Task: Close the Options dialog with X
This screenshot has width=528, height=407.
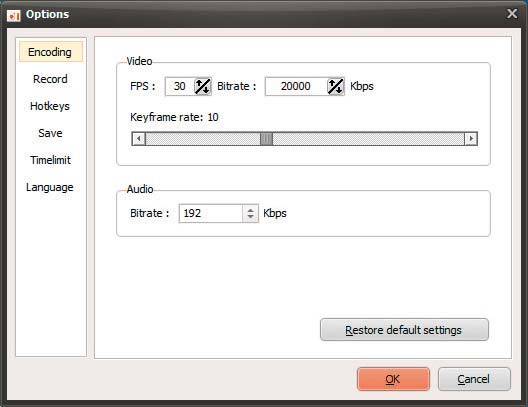Action: (x=512, y=14)
